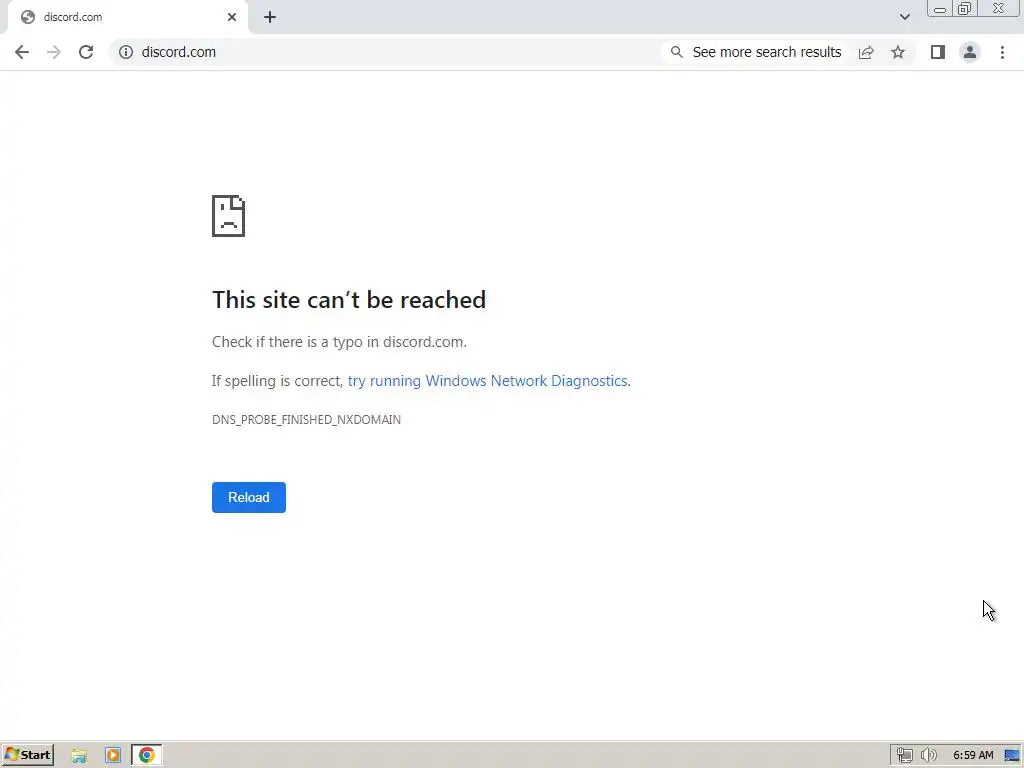Image resolution: width=1024 pixels, height=768 pixels.
Task: Launch the media player taskbar icon
Action: 112,756
